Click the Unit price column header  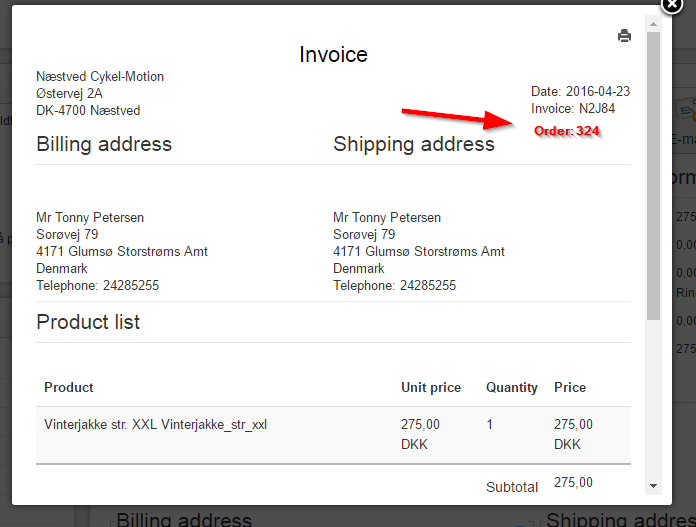[431, 387]
